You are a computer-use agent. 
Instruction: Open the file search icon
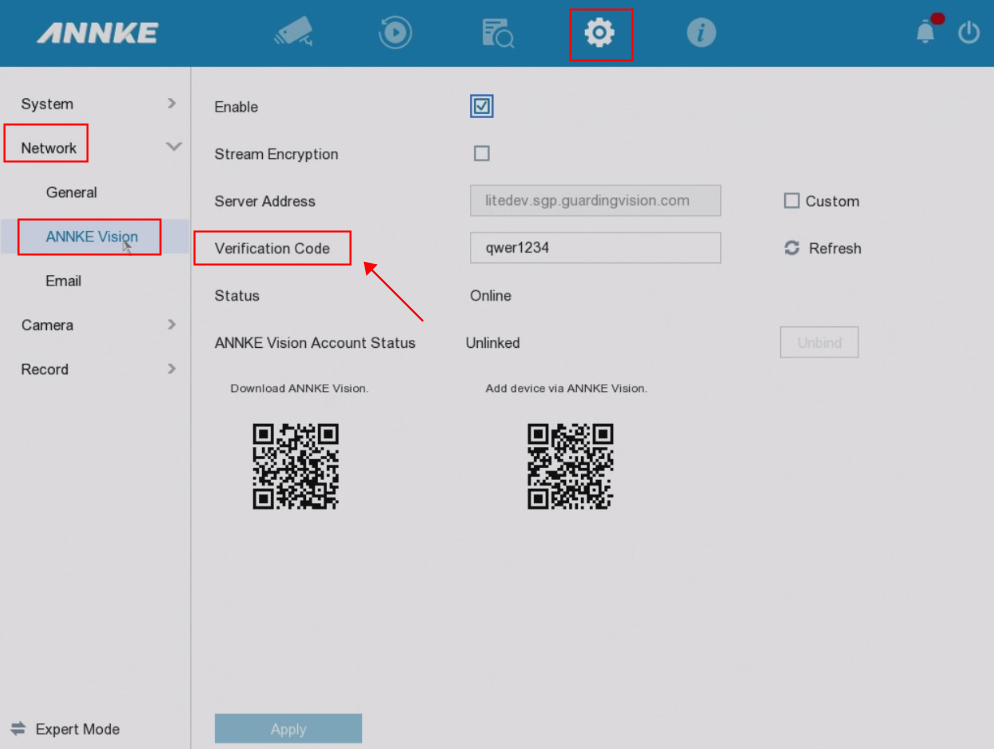coord(497,33)
